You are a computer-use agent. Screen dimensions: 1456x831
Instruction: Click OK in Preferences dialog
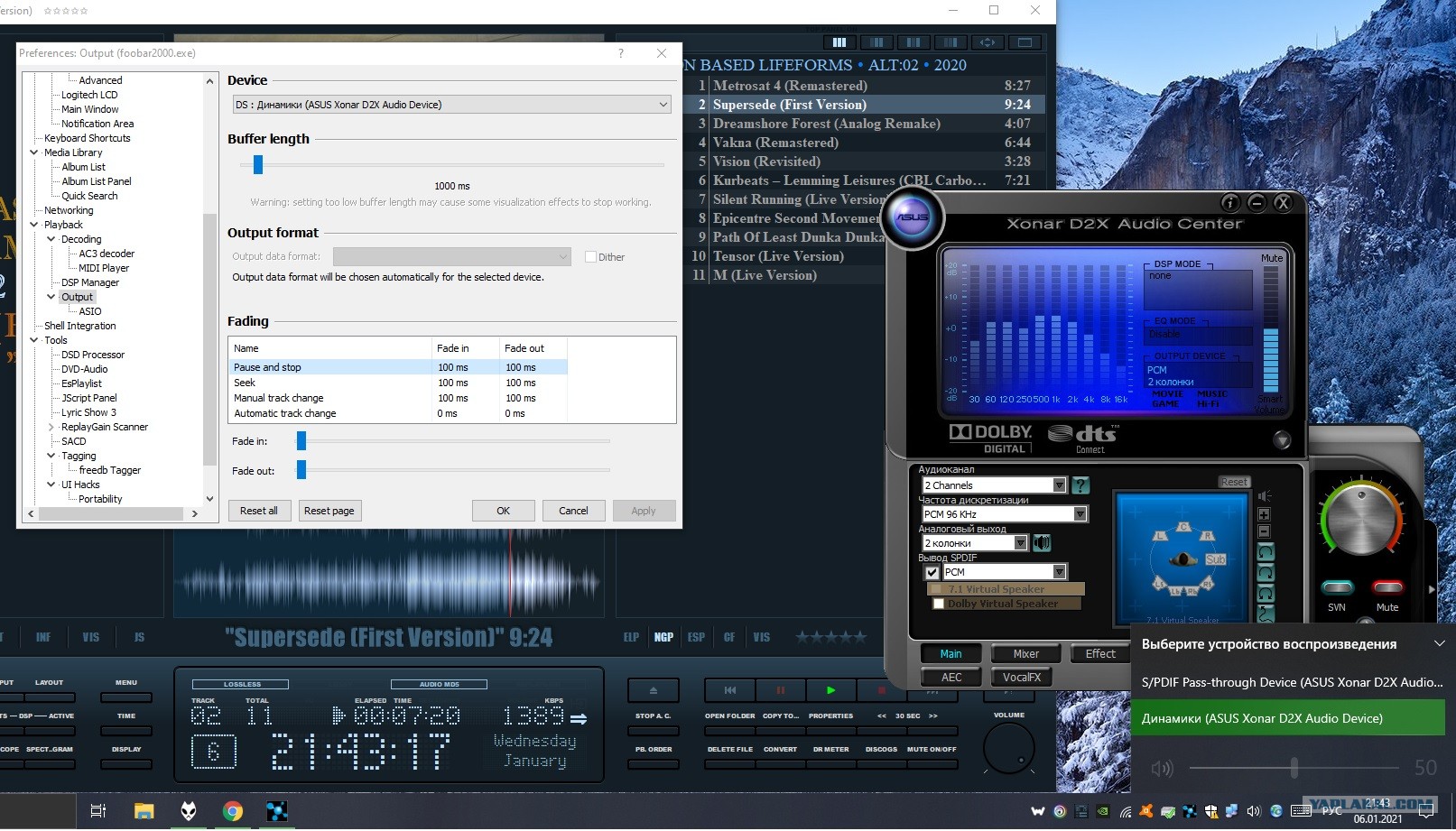(x=503, y=511)
